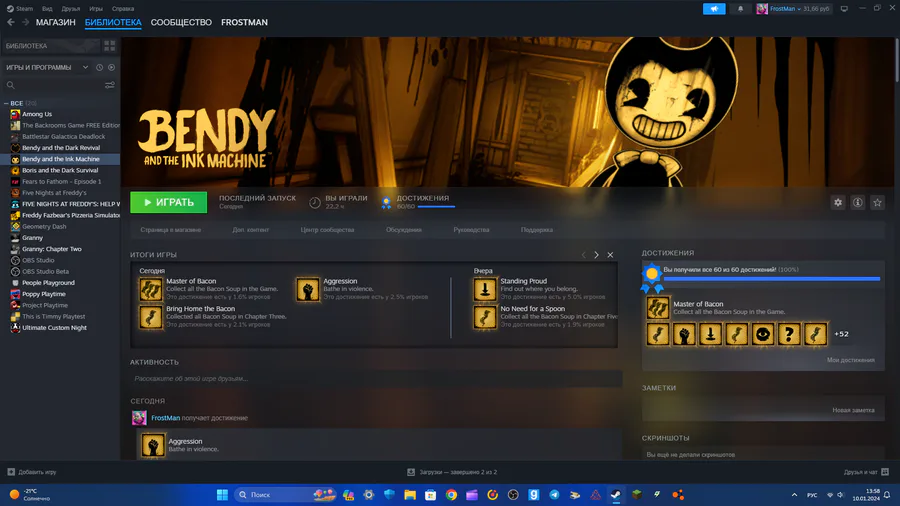Go forward with the navigation arrow

tap(25, 22)
